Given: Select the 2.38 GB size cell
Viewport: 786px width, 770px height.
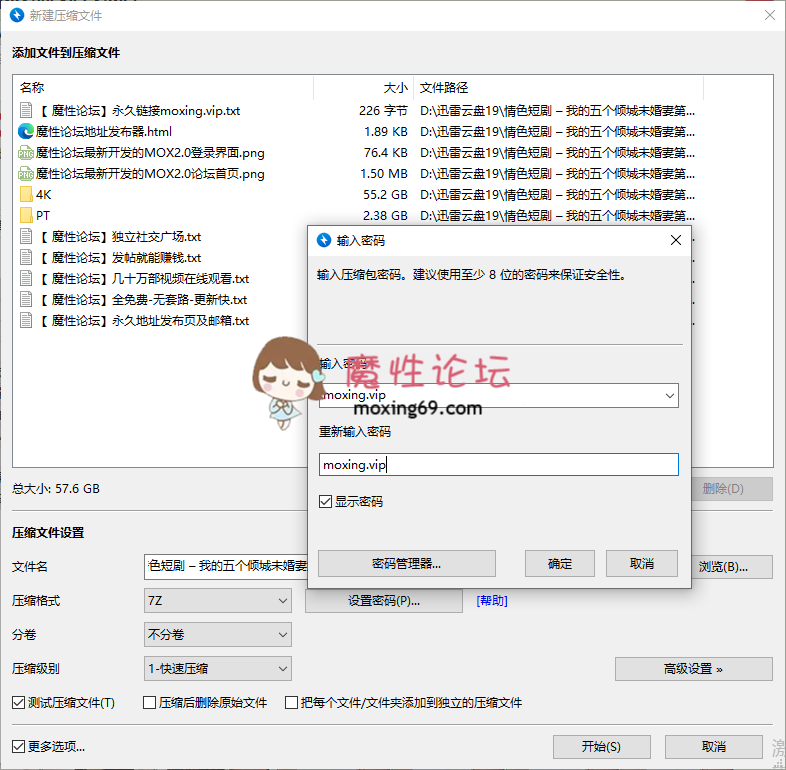Looking at the screenshot, I should [x=385, y=216].
